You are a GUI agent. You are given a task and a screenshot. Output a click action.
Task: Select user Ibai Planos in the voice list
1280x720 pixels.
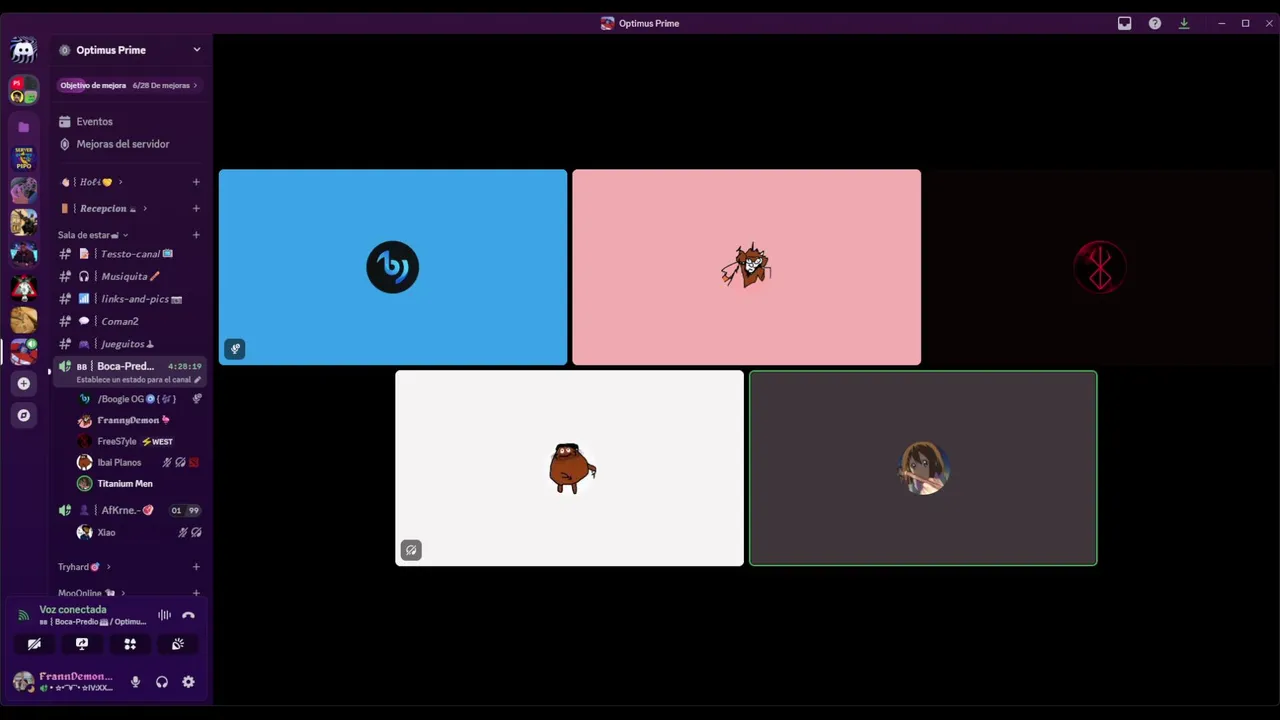[140, 462]
